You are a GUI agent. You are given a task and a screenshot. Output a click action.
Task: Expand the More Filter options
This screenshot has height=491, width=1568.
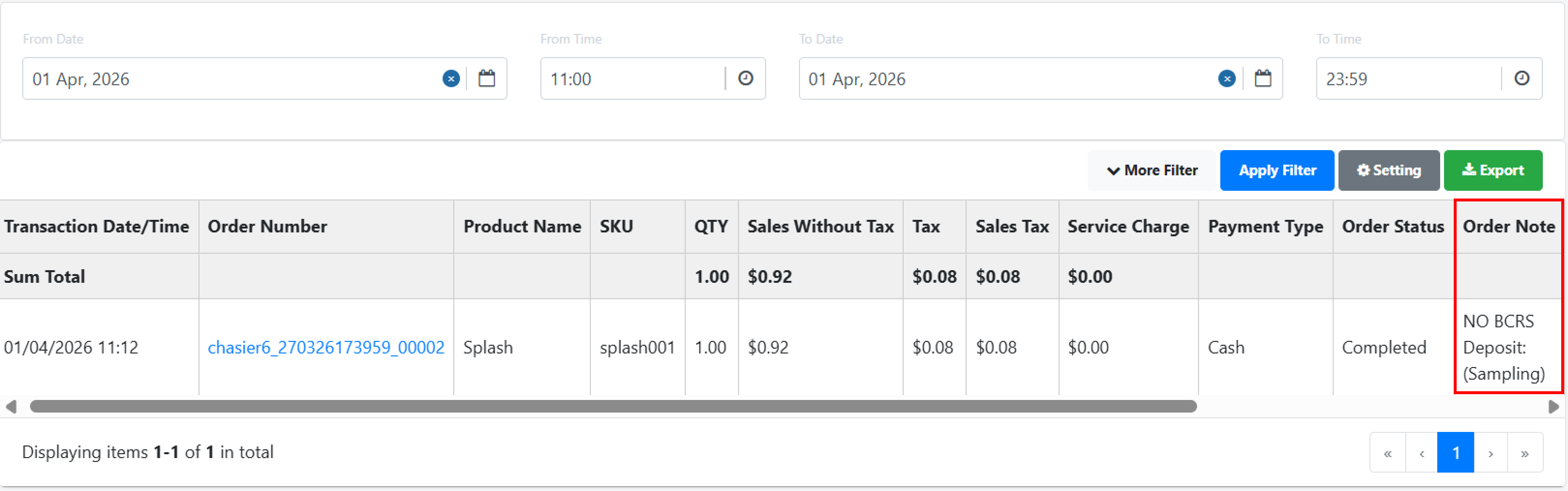click(1152, 170)
